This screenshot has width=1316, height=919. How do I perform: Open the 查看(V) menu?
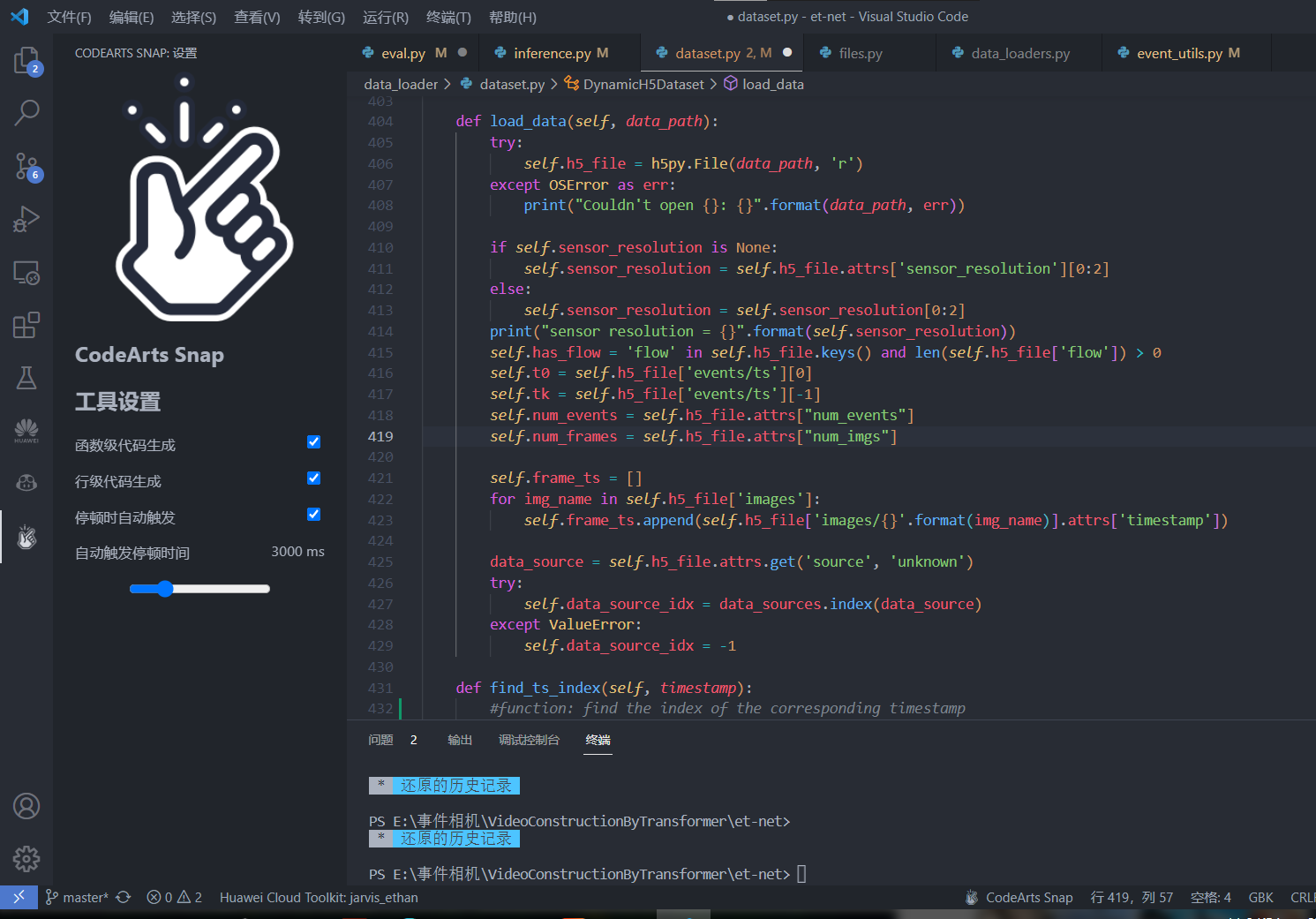point(257,17)
